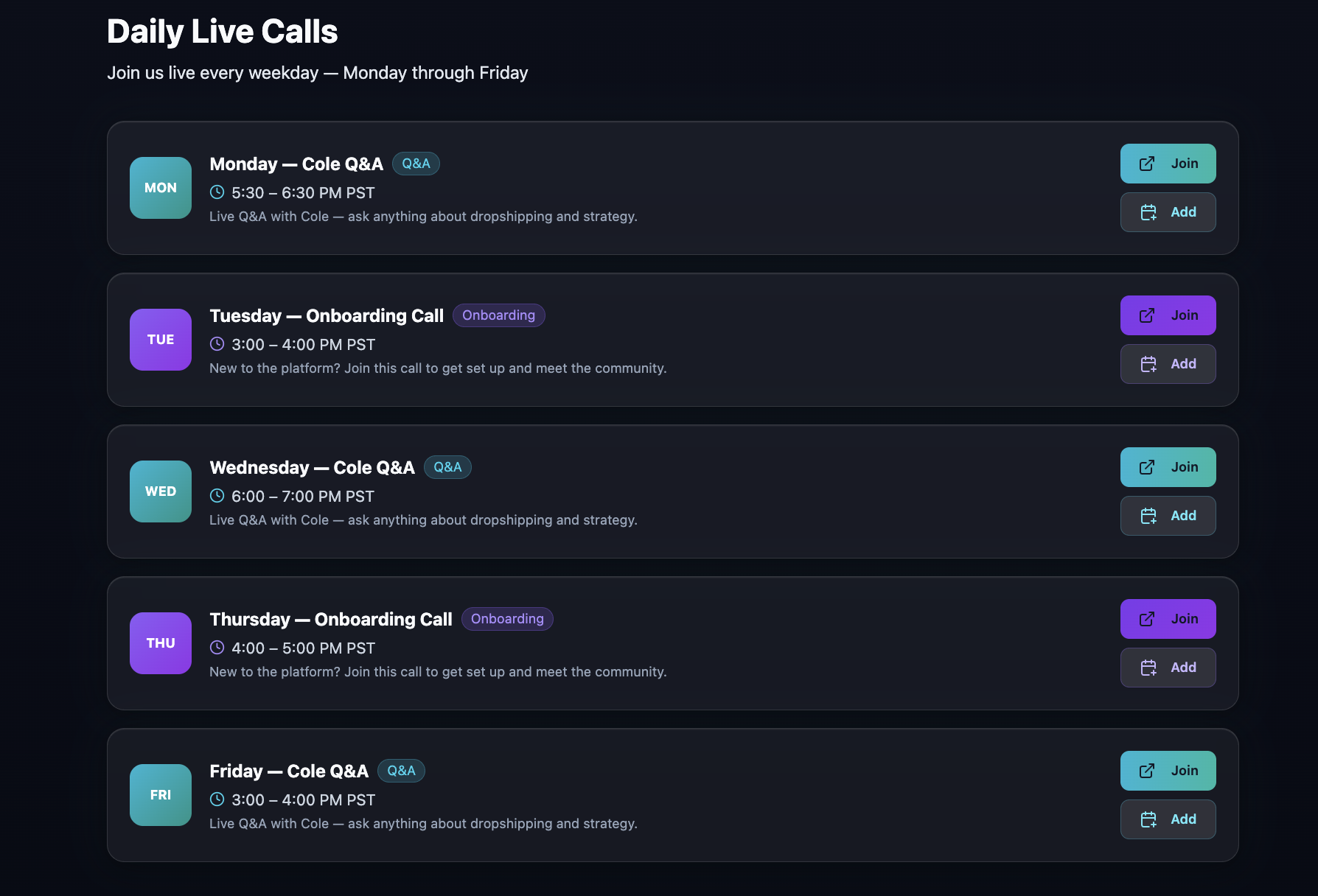Join the Wednesday Cole Q&A call
The image size is (1318, 896).
click(1168, 466)
